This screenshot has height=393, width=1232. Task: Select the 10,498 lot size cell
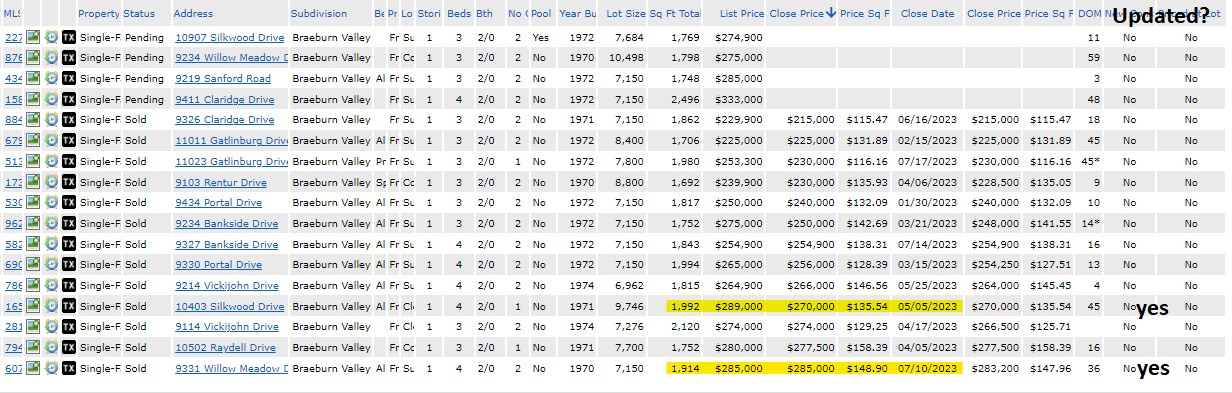click(x=626, y=58)
